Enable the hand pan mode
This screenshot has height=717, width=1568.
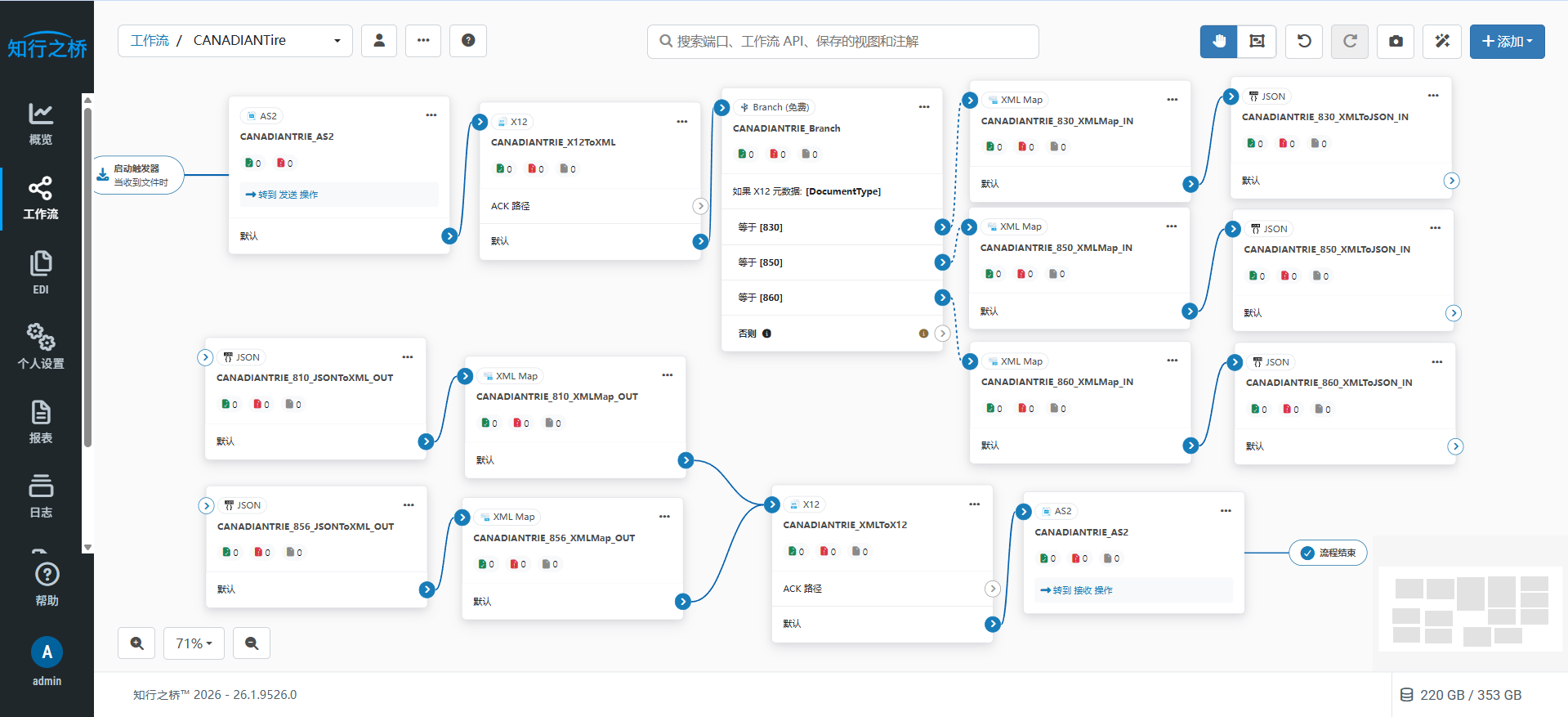(x=1218, y=41)
